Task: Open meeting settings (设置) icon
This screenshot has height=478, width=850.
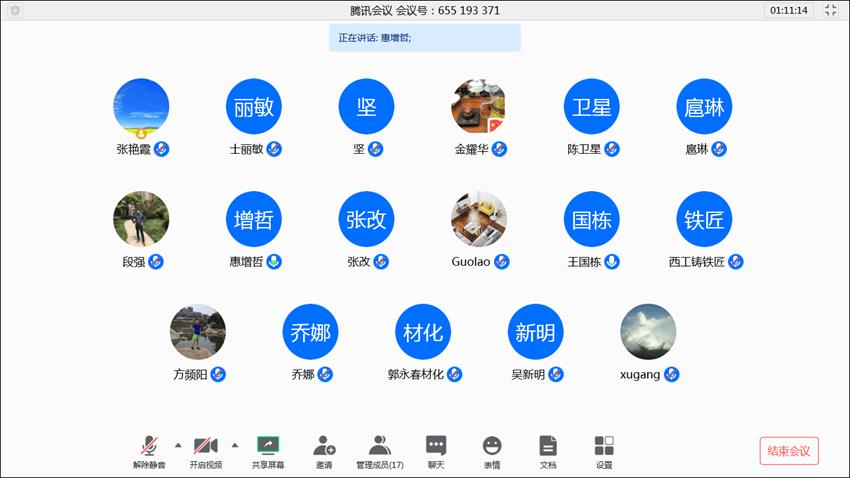Action: point(604,446)
